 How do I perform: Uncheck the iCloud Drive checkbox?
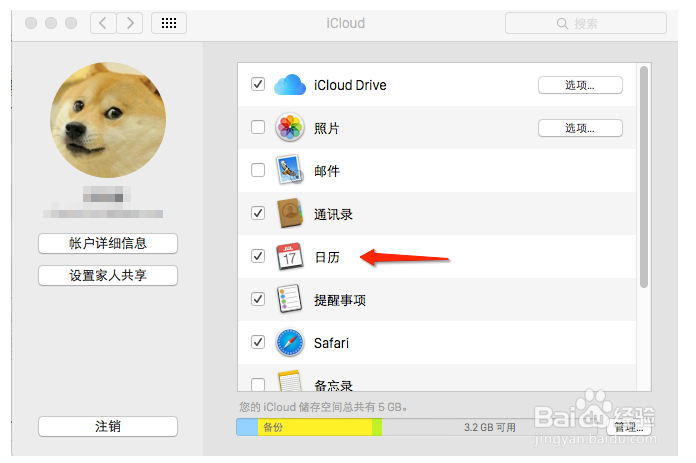coord(258,84)
